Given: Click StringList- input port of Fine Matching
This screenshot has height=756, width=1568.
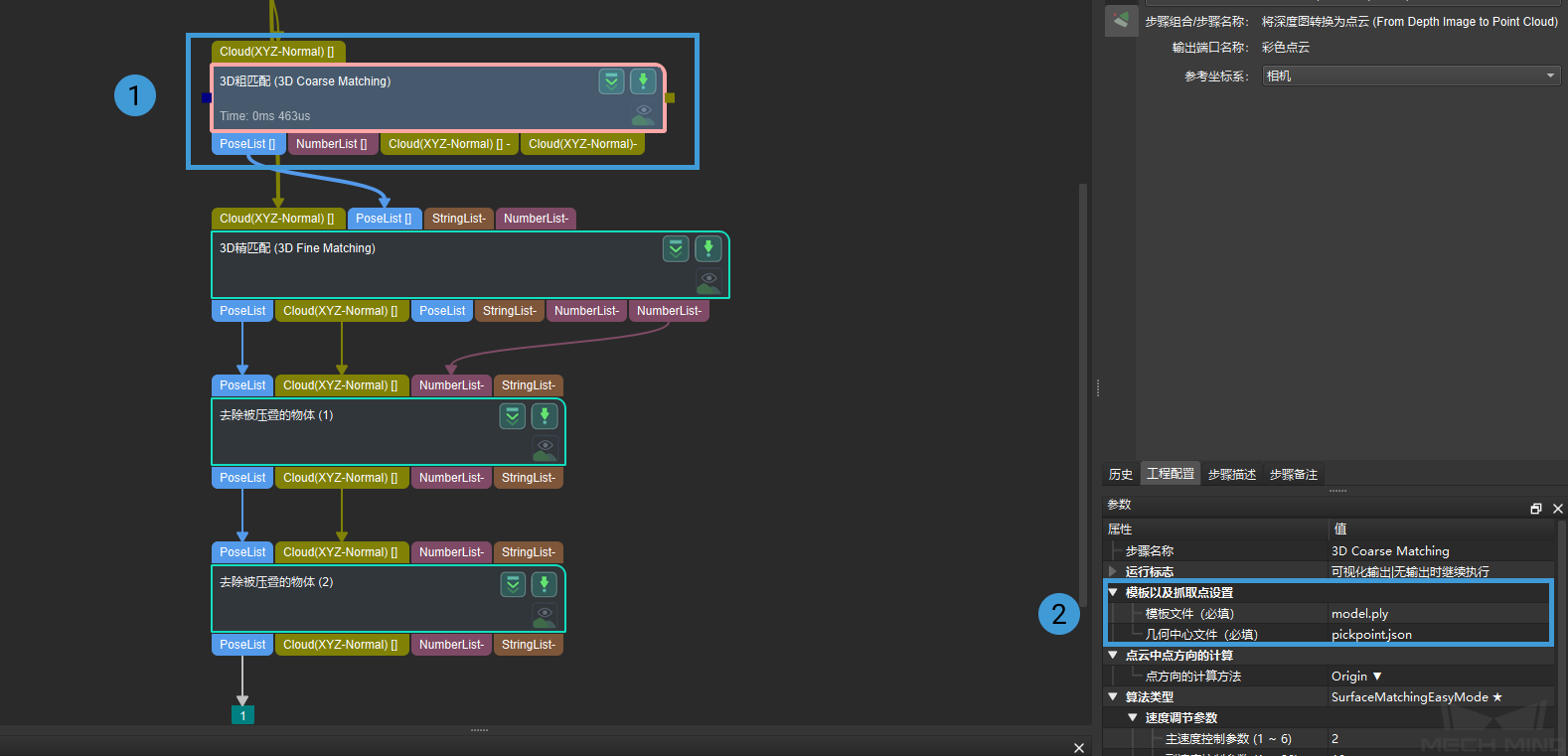Looking at the screenshot, I should click(x=459, y=219).
